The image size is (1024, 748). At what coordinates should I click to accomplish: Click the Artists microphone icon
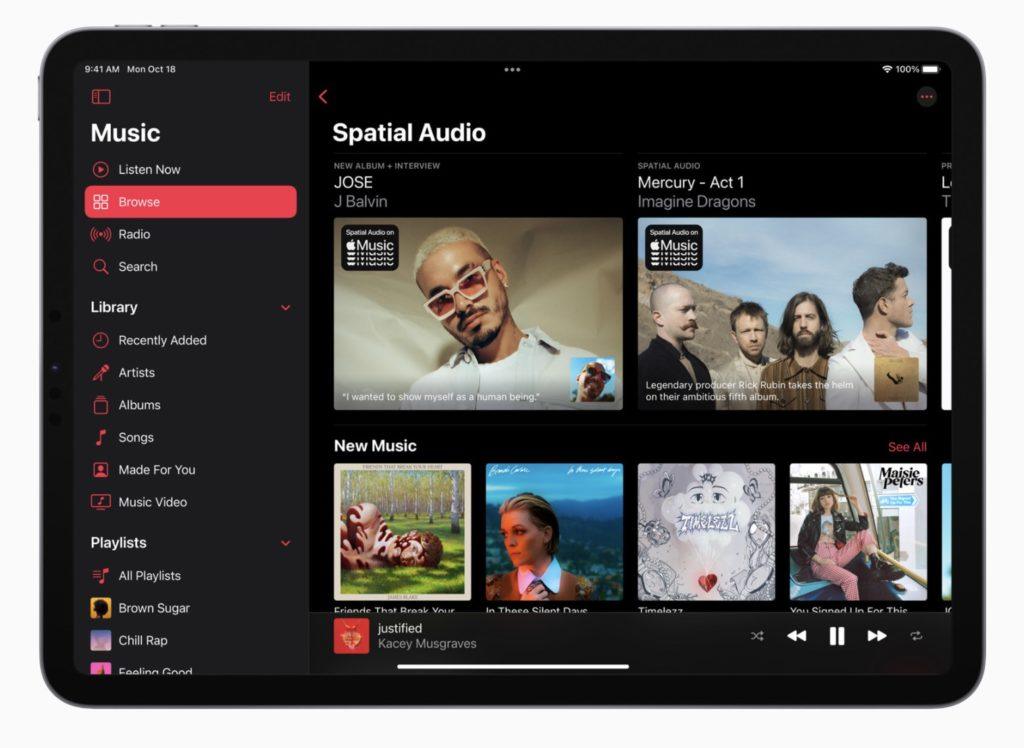click(x=101, y=372)
